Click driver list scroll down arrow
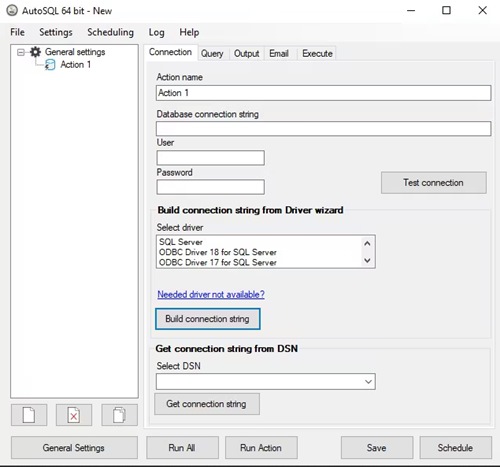500x467 pixels. click(367, 260)
